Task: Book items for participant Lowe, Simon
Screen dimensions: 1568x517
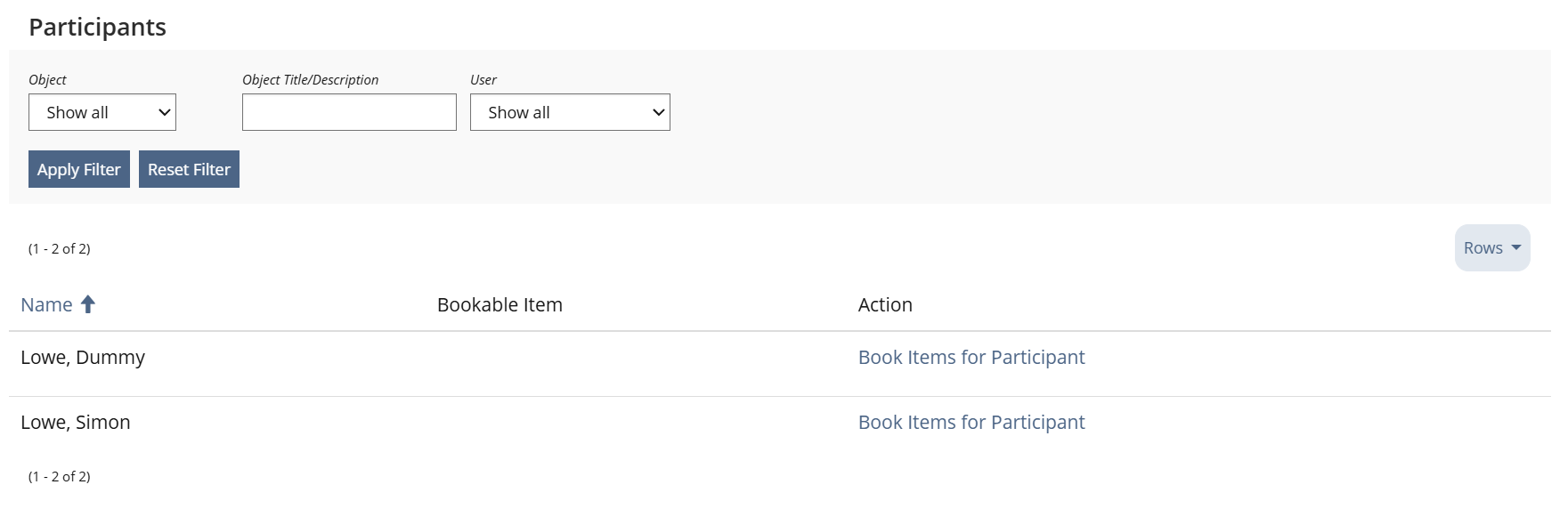Action: point(971,423)
